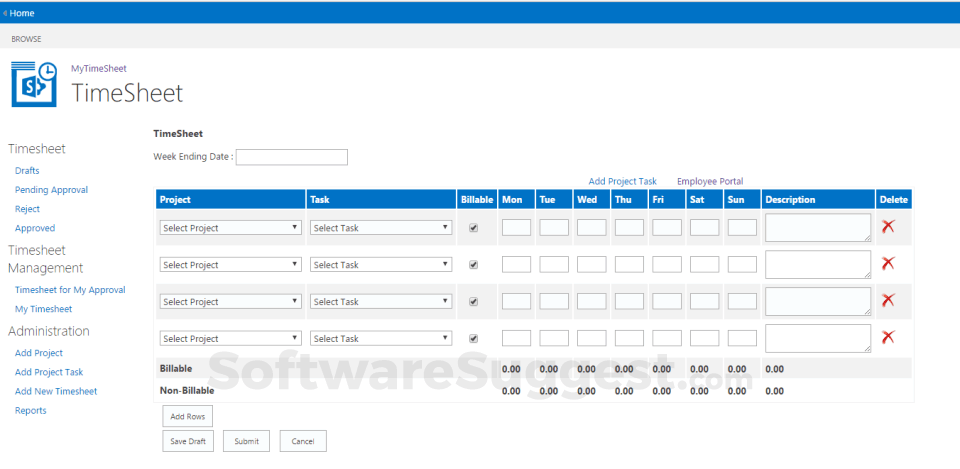960x469 pixels.
Task: Click the back arrow beside Home
Action: pyautogui.click(x=5, y=13)
